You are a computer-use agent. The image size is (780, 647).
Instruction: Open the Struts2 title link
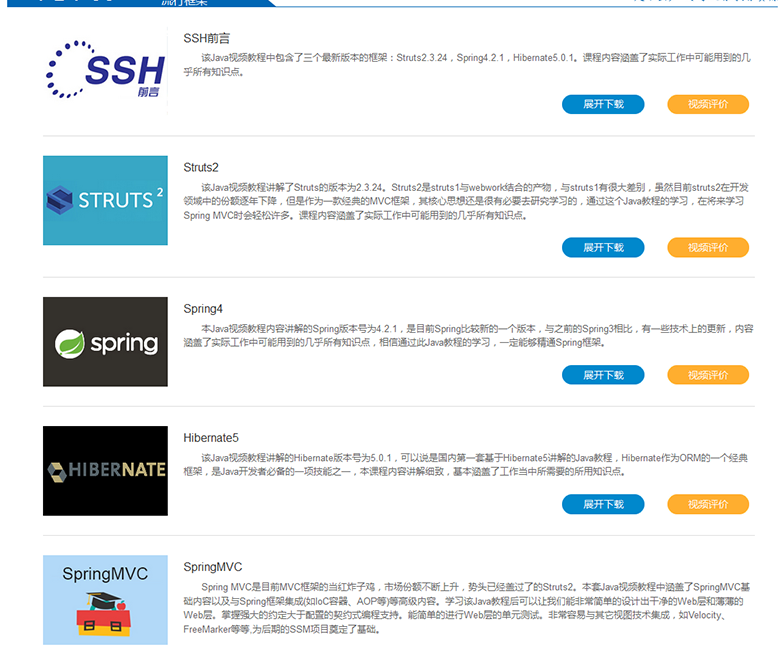click(x=200, y=167)
